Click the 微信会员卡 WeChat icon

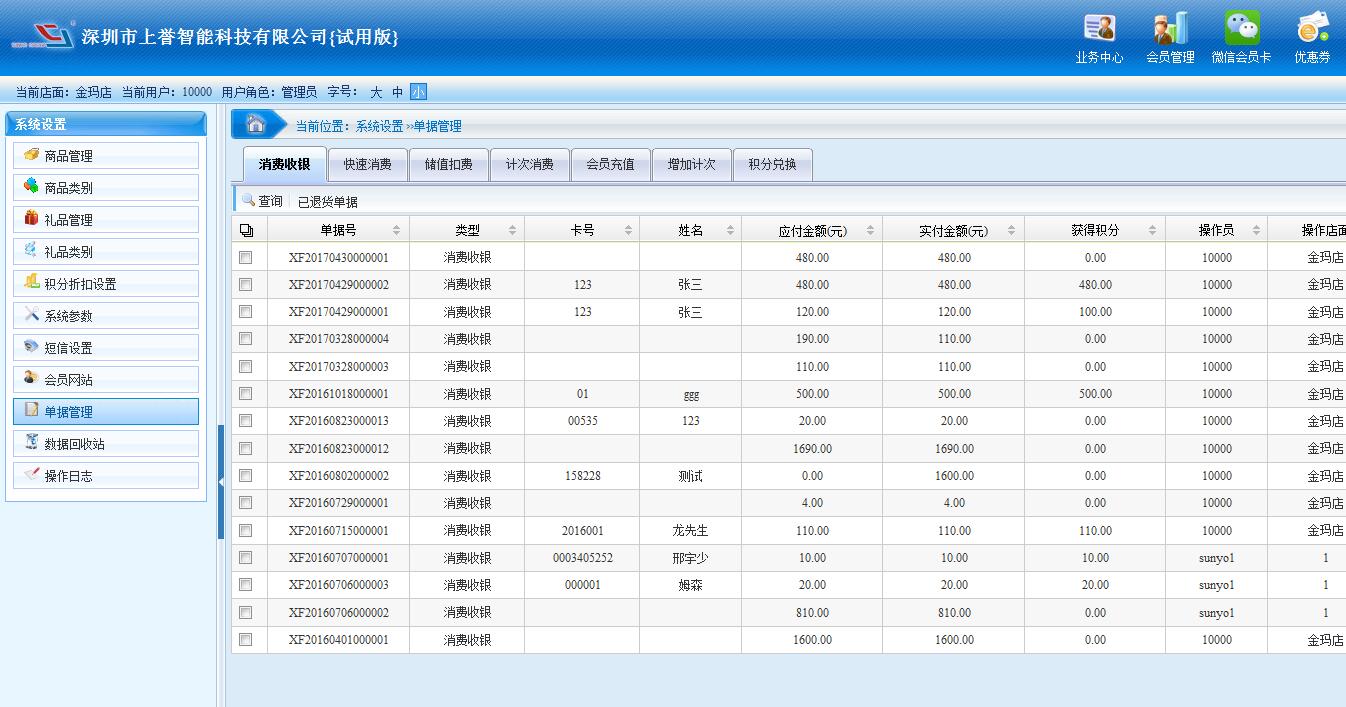pyautogui.click(x=1241, y=28)
